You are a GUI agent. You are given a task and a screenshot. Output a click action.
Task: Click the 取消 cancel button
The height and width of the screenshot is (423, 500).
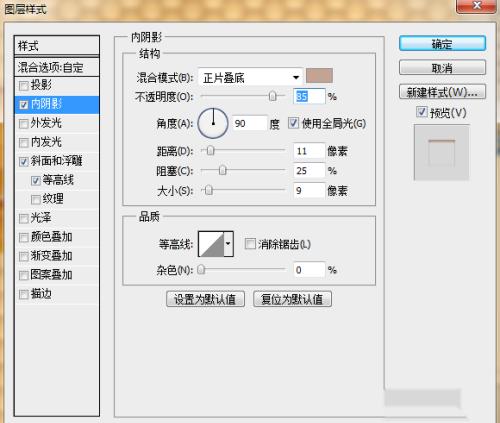point(442,68)
